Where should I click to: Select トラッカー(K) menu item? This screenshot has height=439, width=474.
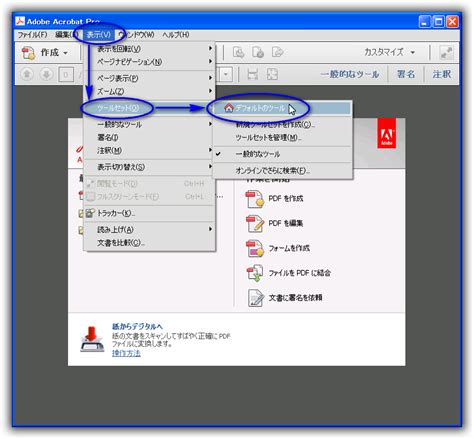[149, 213]
